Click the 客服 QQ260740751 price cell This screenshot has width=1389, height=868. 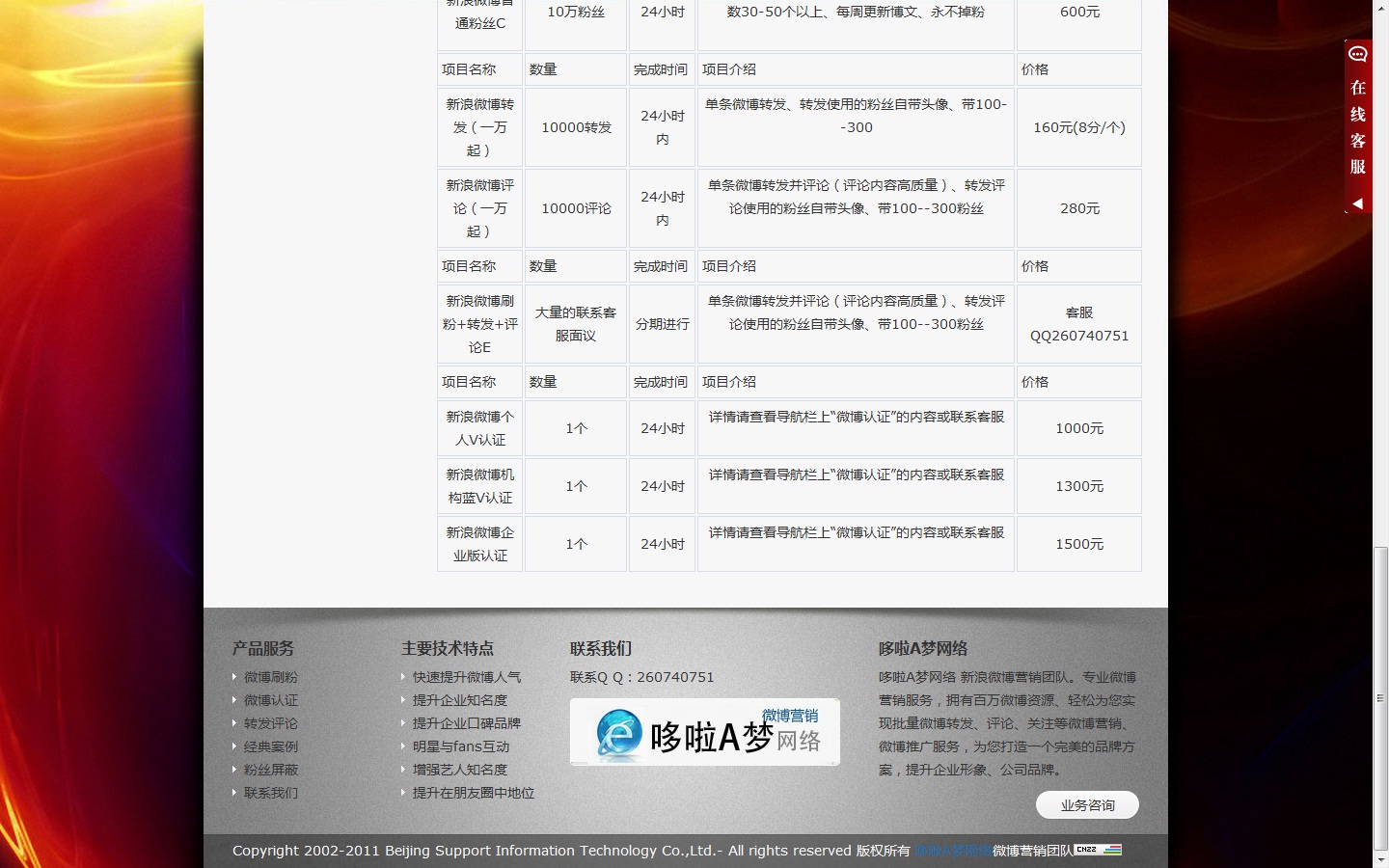pyautogui.click(x=1079, y=324)
